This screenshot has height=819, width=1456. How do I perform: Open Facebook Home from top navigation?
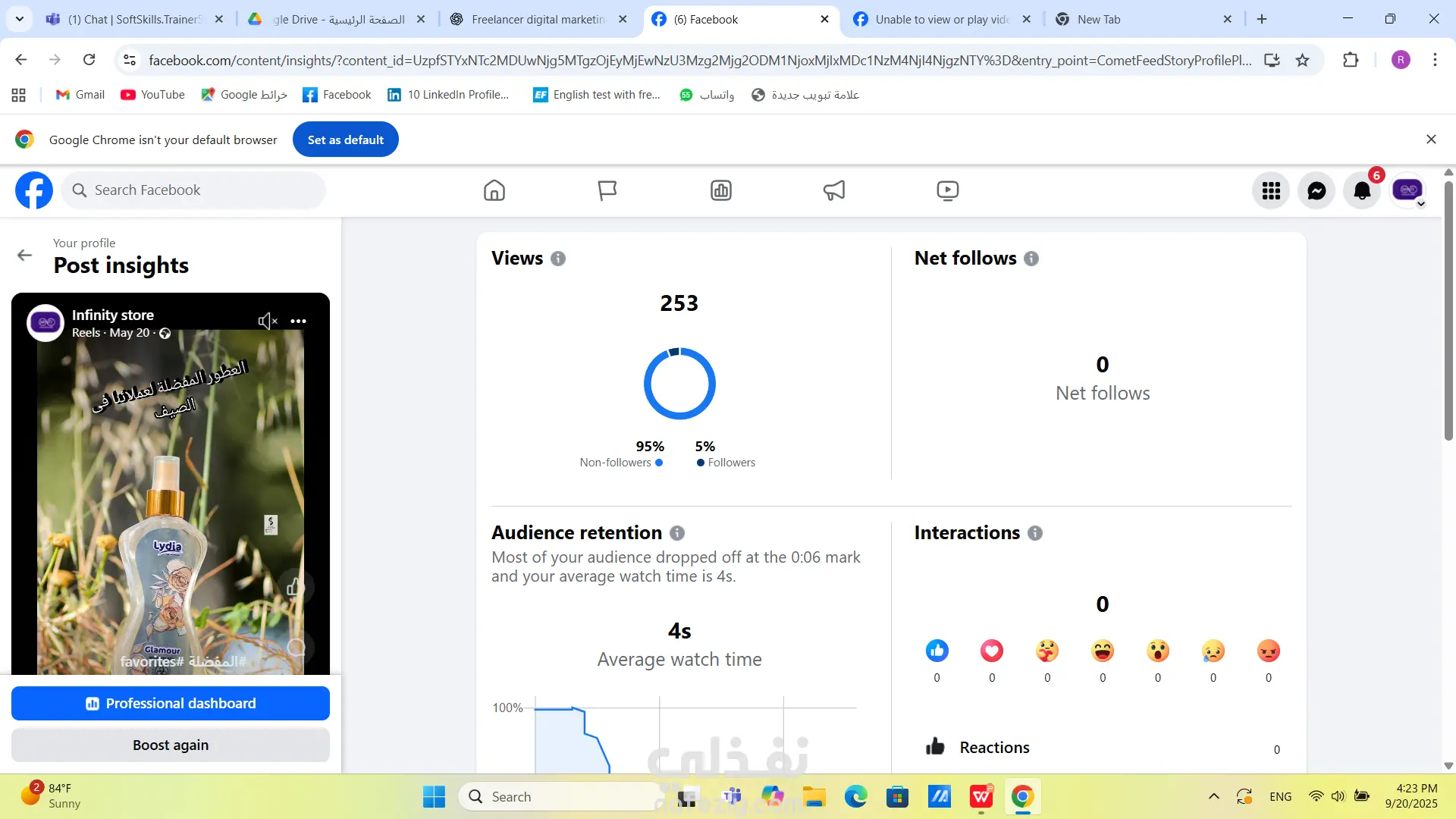tap(494, 190)
